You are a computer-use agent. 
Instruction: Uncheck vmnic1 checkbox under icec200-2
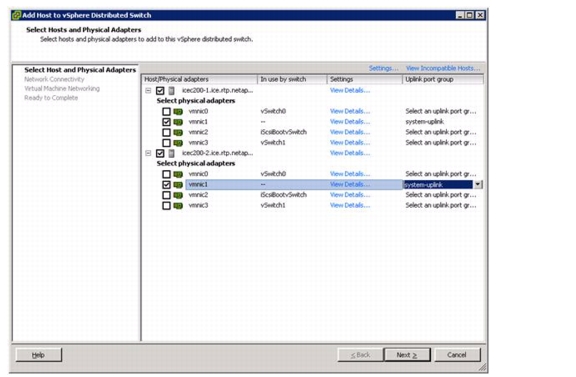166,184
